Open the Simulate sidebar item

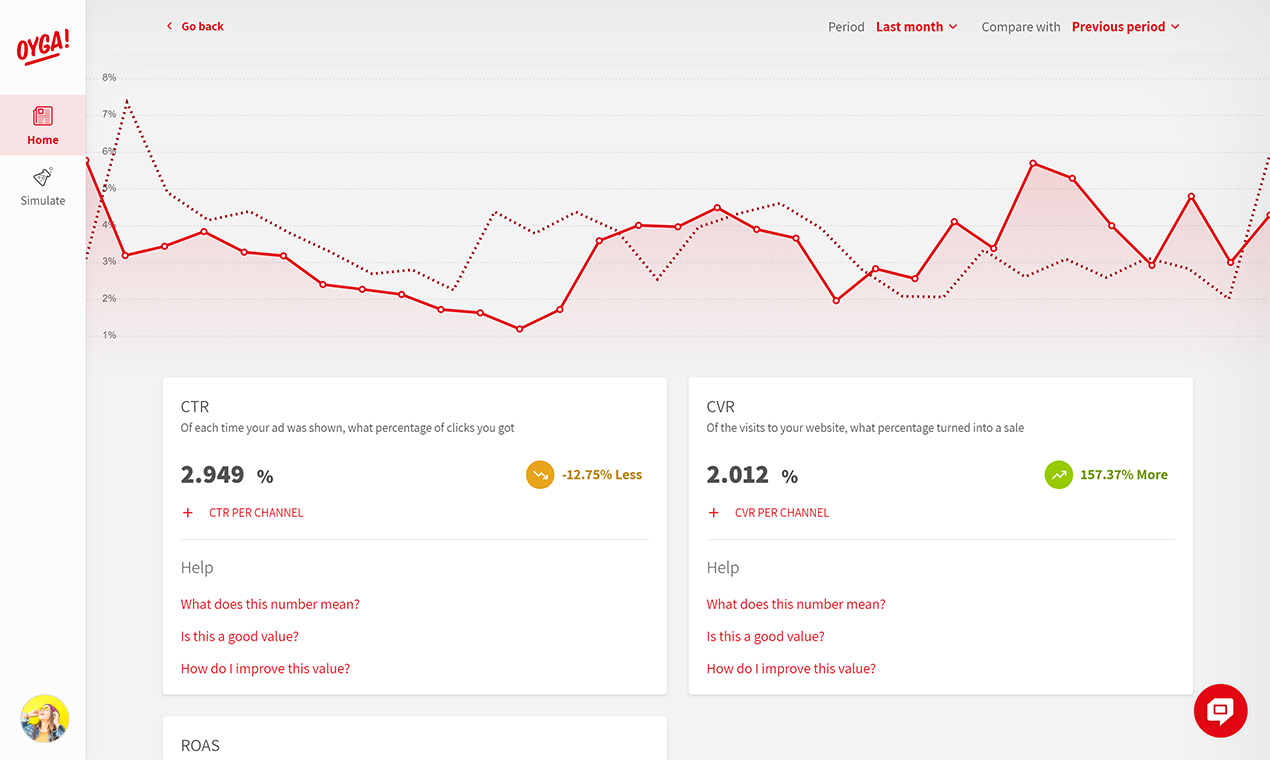[43, 186]
